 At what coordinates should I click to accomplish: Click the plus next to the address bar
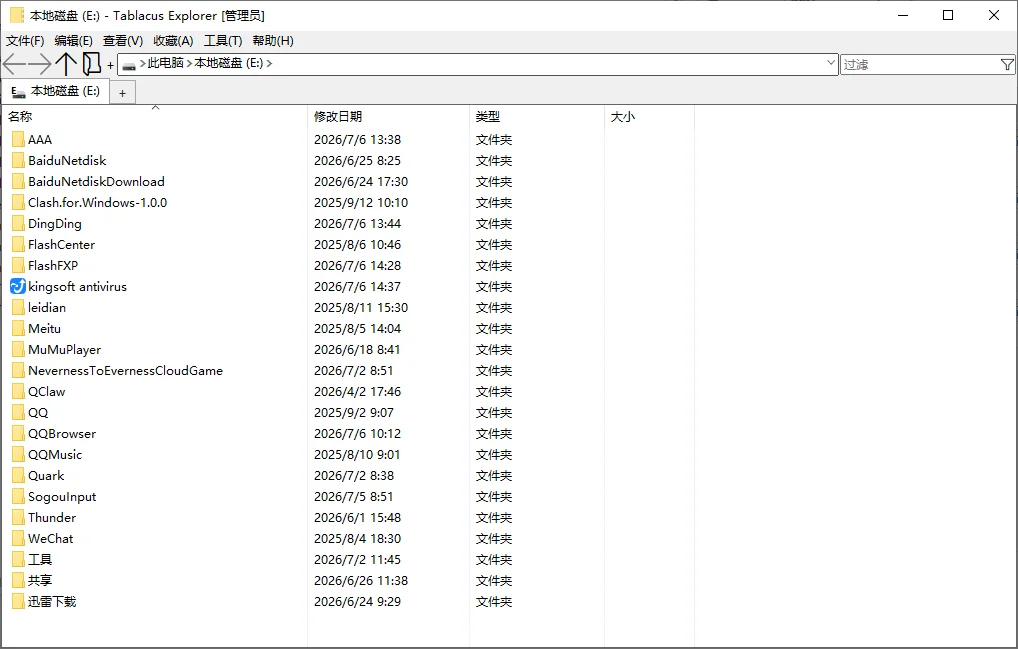coord(110,65)
